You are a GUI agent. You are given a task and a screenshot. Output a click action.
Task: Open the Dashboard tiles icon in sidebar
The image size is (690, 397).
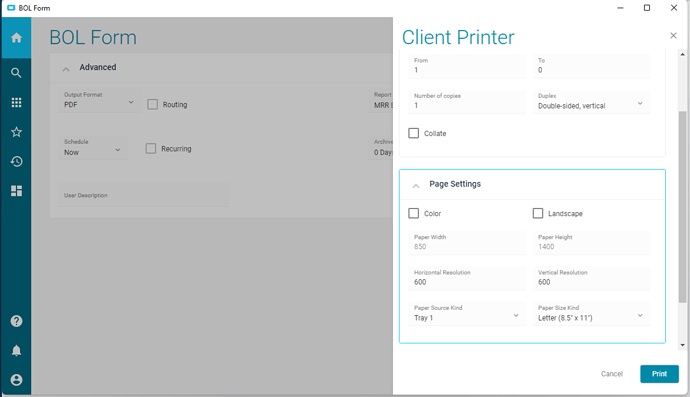click(16, 191)
